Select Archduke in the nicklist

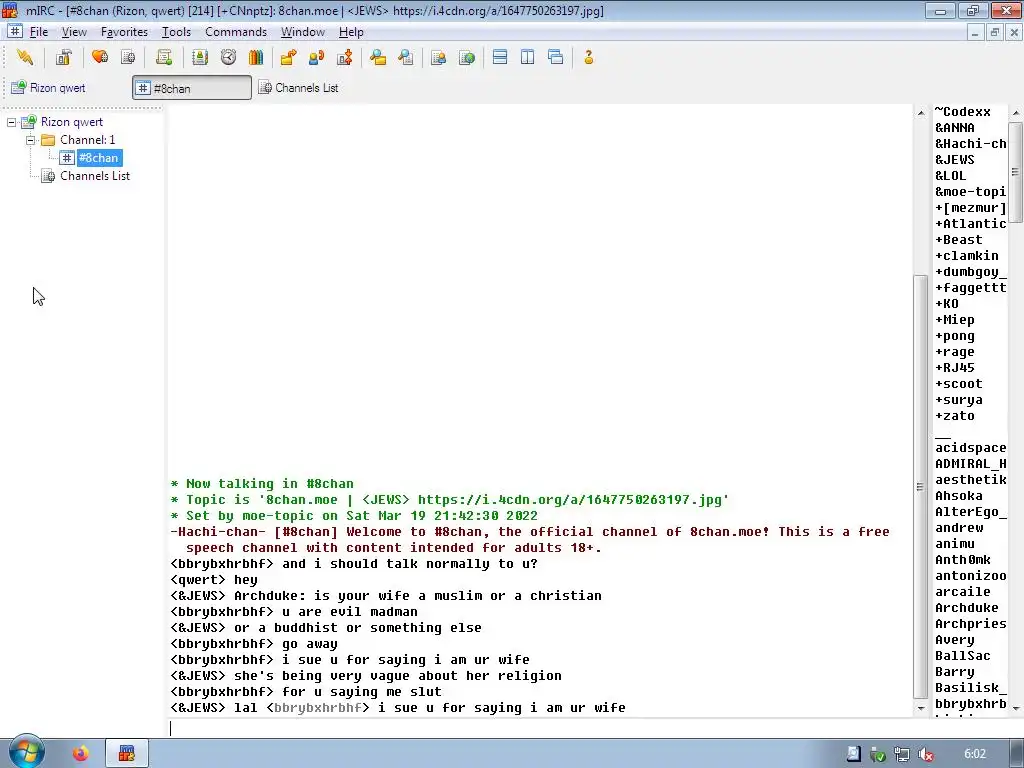(967, 608)
